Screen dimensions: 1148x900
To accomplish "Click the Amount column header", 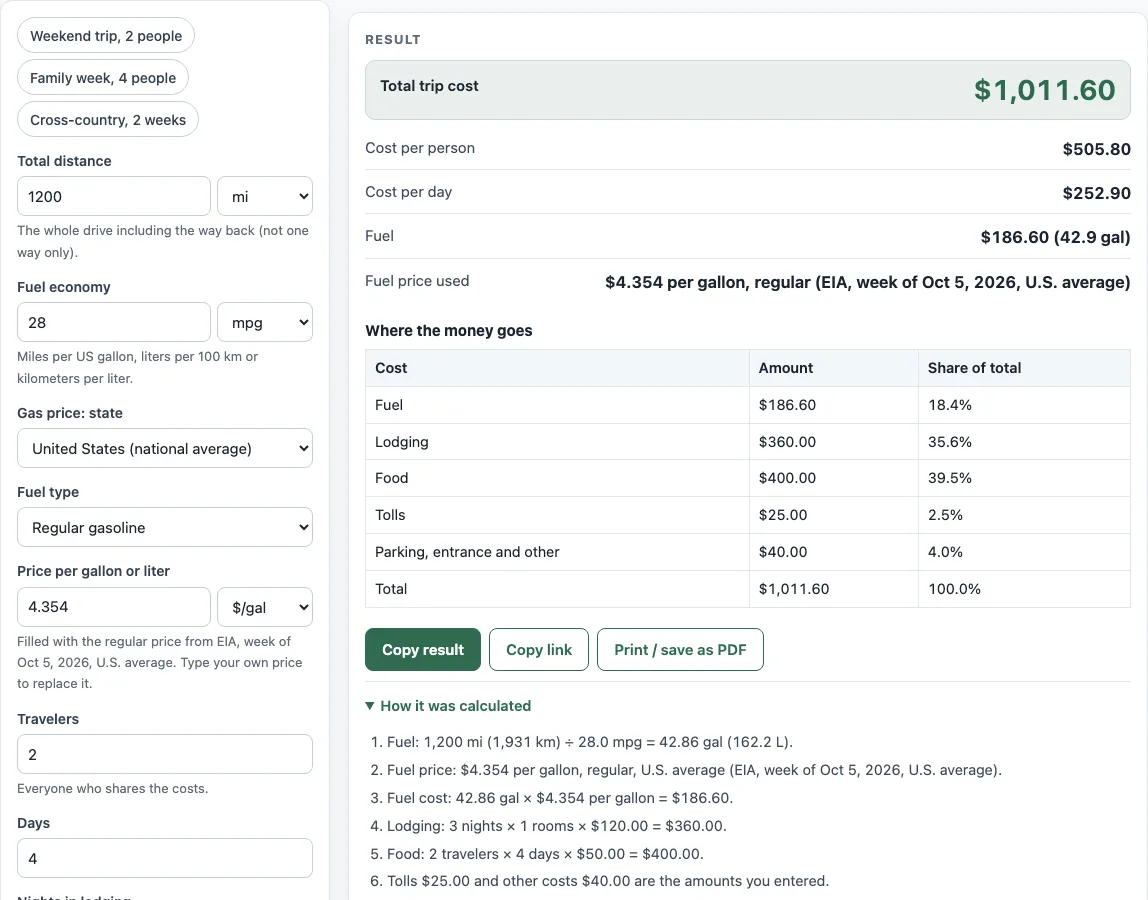I will 834,368.
